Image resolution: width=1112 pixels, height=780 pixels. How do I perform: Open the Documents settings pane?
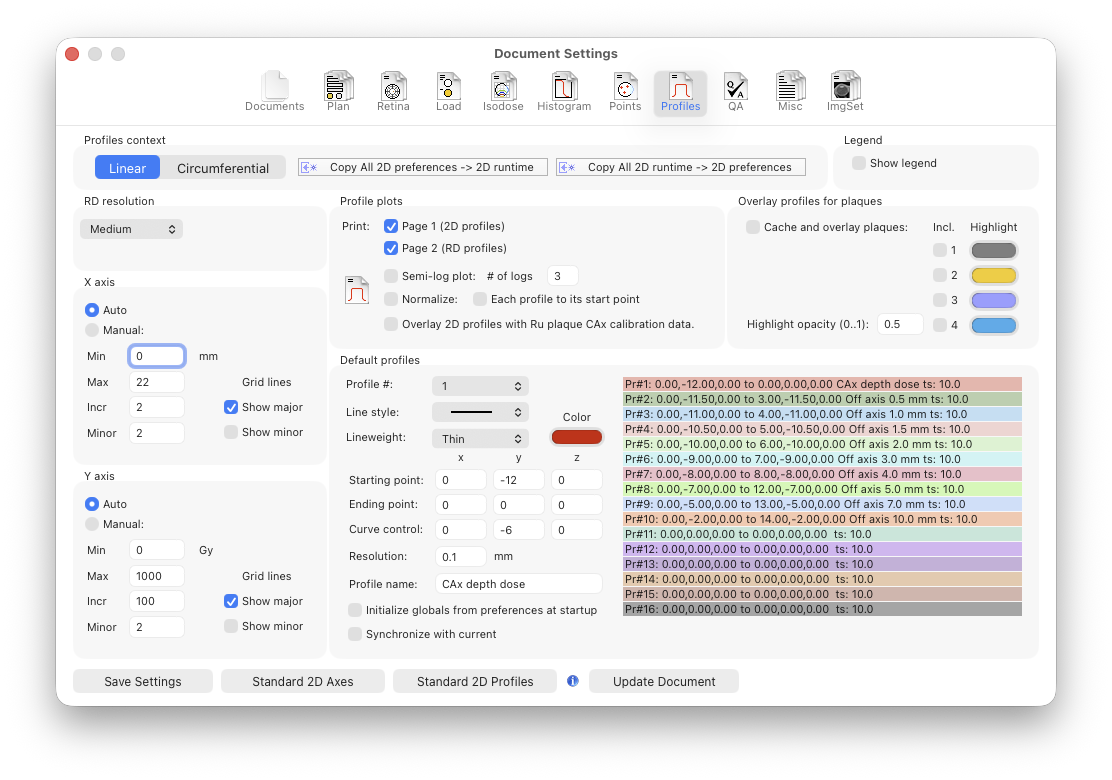tap(274, 92)
